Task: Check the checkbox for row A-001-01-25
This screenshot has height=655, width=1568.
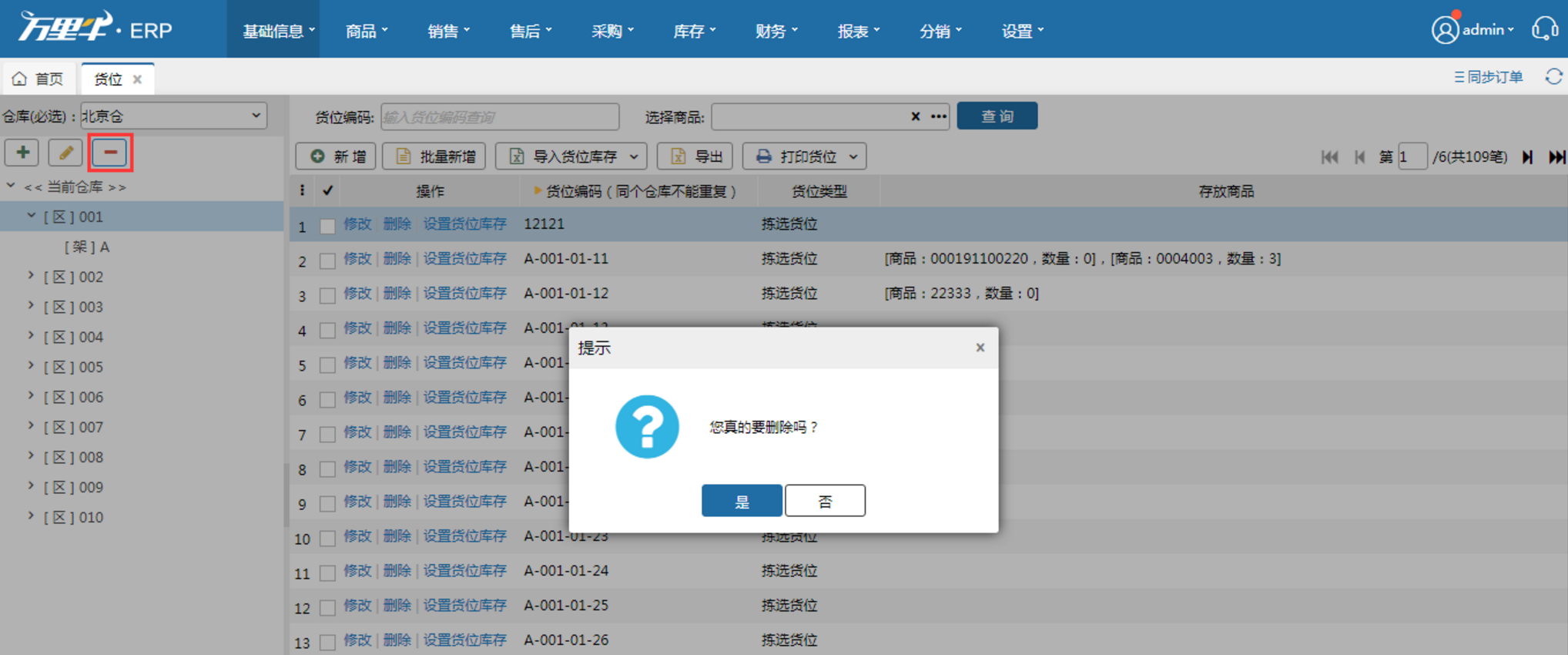Action: click(327, 607)
